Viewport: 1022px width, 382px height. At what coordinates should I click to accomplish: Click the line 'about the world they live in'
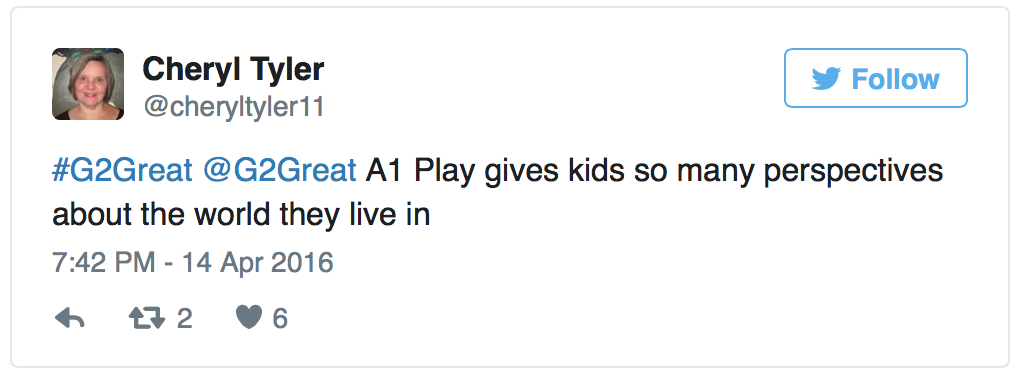point(241,215)
